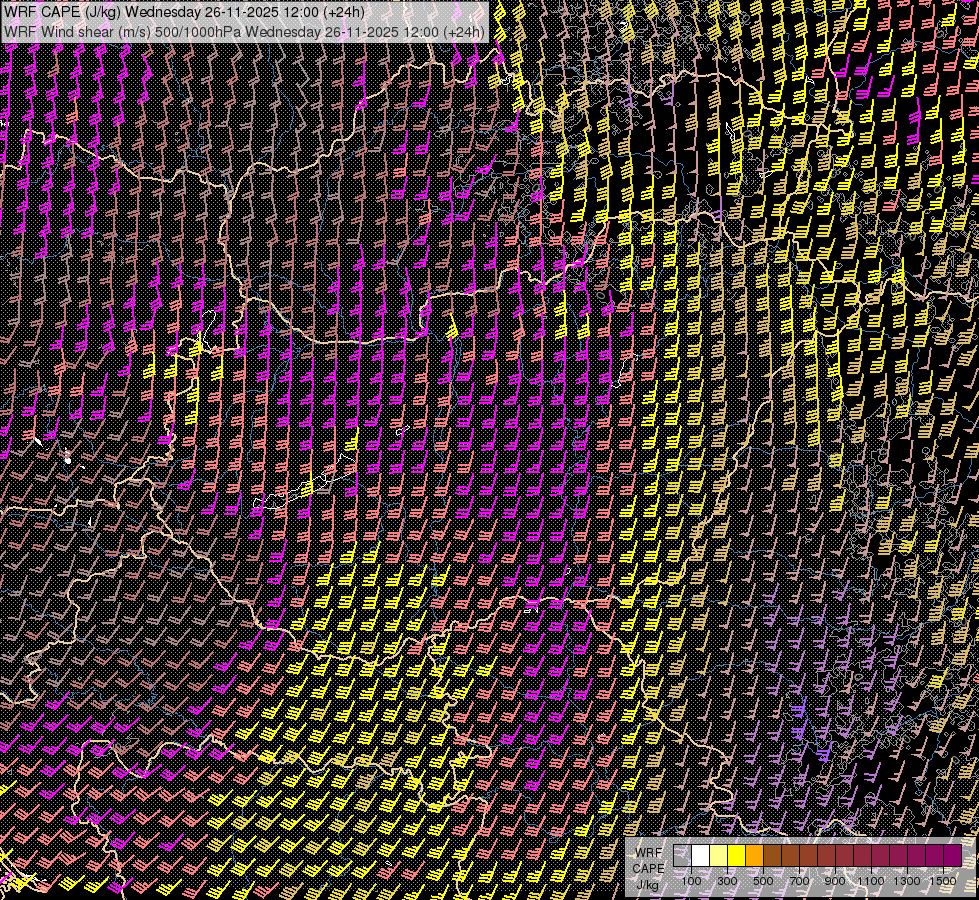Click the orange swatch in the CAPE legend
The height and width of the screenshot is (900, 979).
point(754,856)
